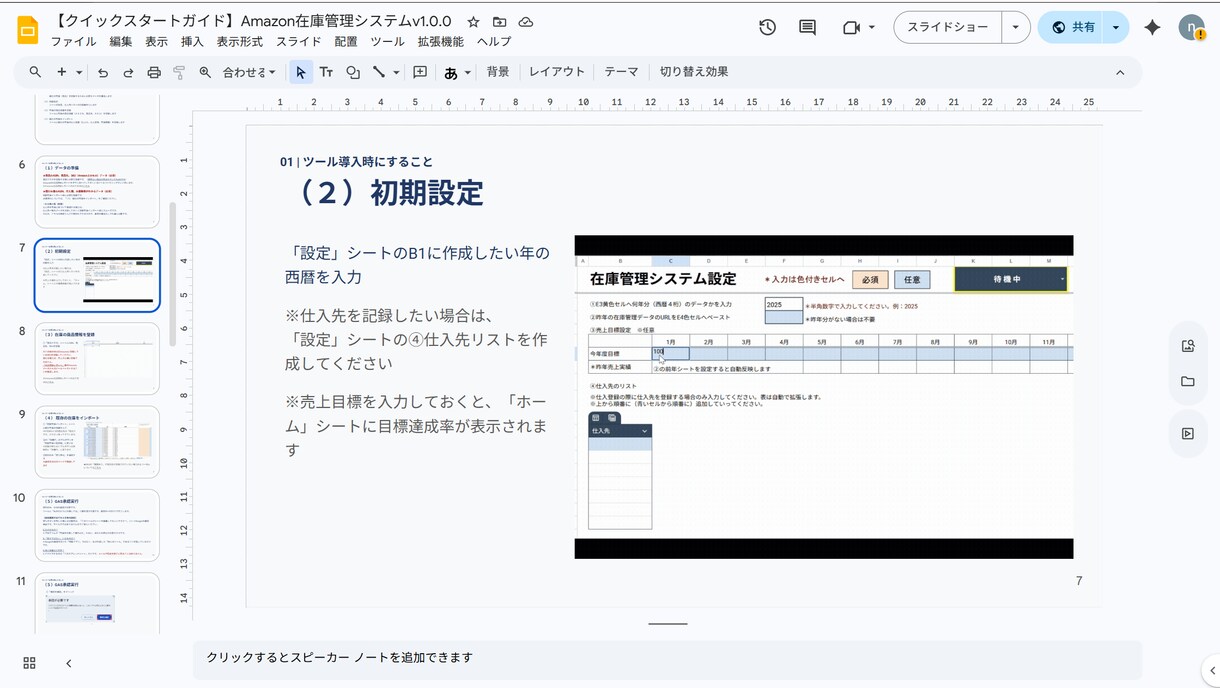1220x688 pixels.
Task: Click the spreadsheet screenshot image on slide
Action: point(824,397)
